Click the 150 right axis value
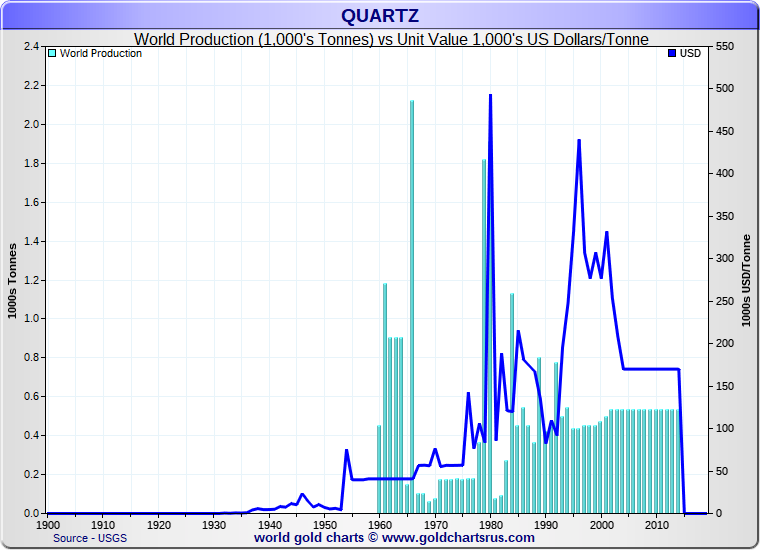The height and width of the screenshot is (550, 760). [725, 386]
